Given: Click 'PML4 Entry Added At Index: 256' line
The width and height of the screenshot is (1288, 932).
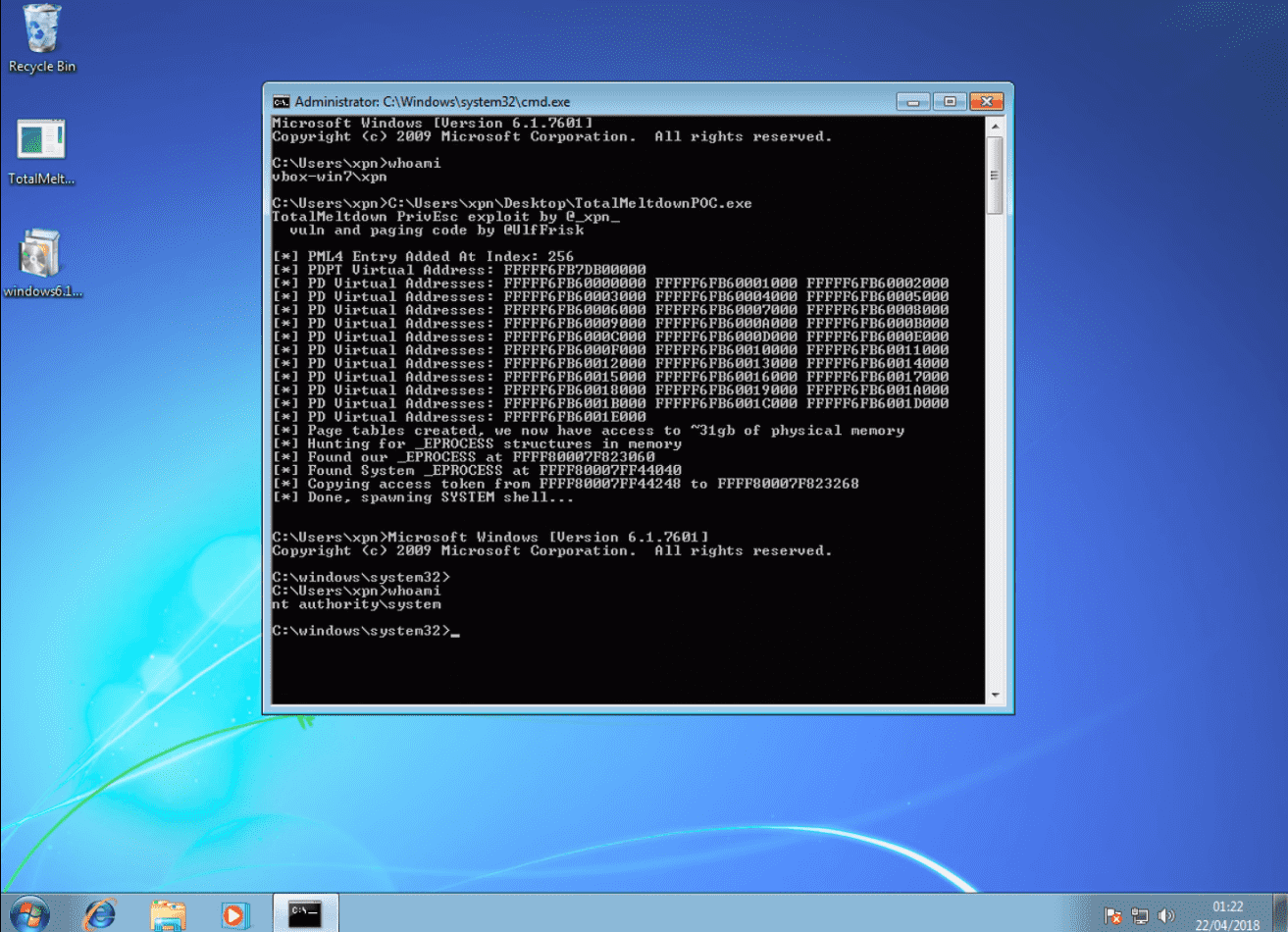Looking at the screenshot, I should click(x=424, y=256).
